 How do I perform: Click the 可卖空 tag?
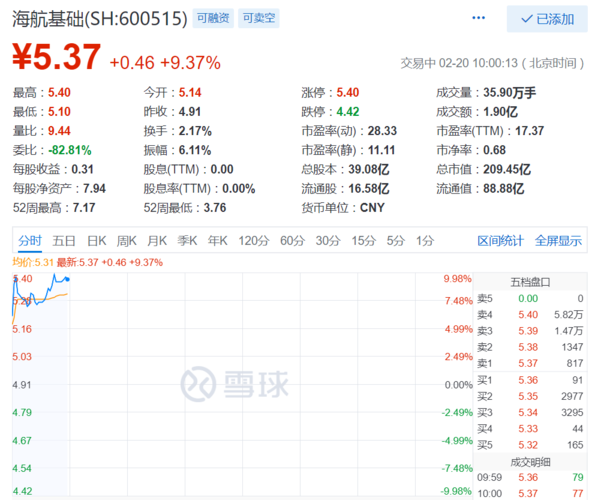tap(259, 18)
